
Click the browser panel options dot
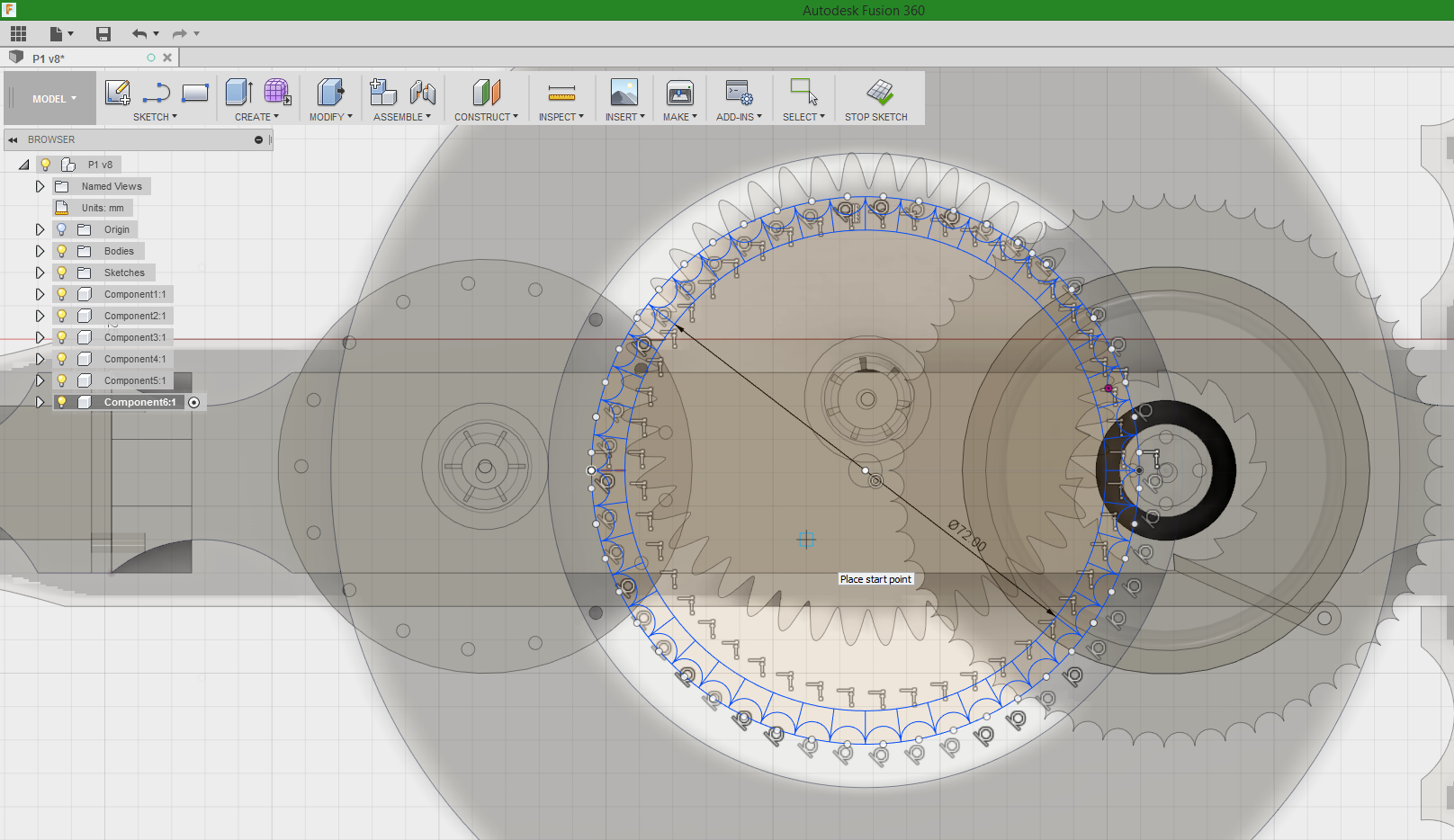click(258, 139)
